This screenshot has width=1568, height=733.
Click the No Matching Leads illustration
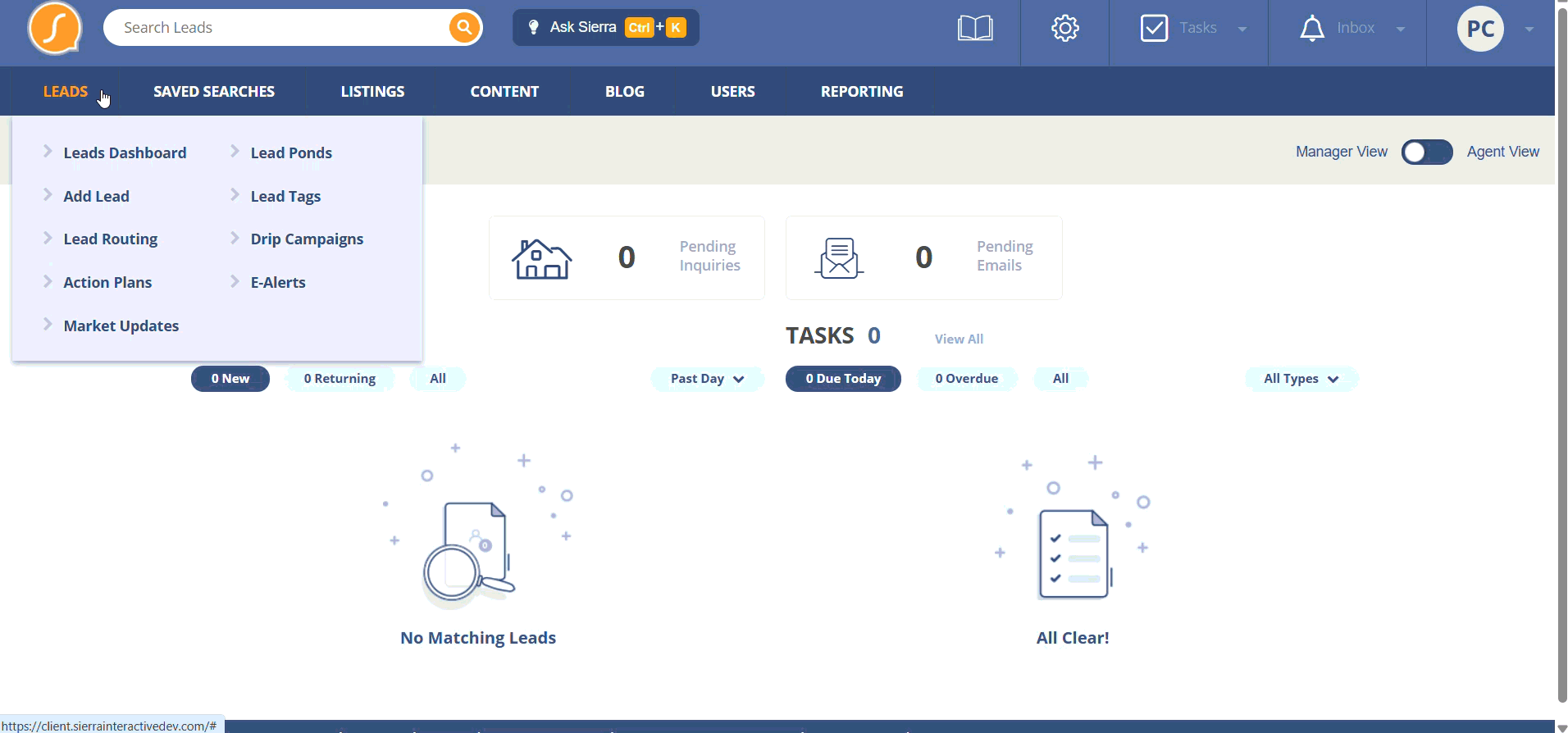pyautogui.click(x=478, y=527)
